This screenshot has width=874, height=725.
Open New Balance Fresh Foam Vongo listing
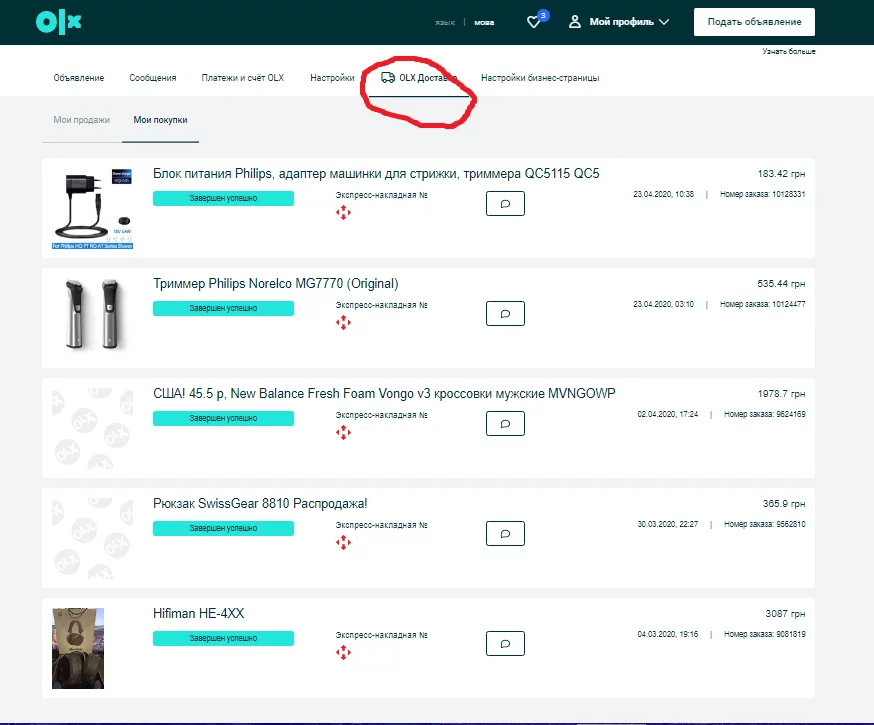[x=384, y=393]
